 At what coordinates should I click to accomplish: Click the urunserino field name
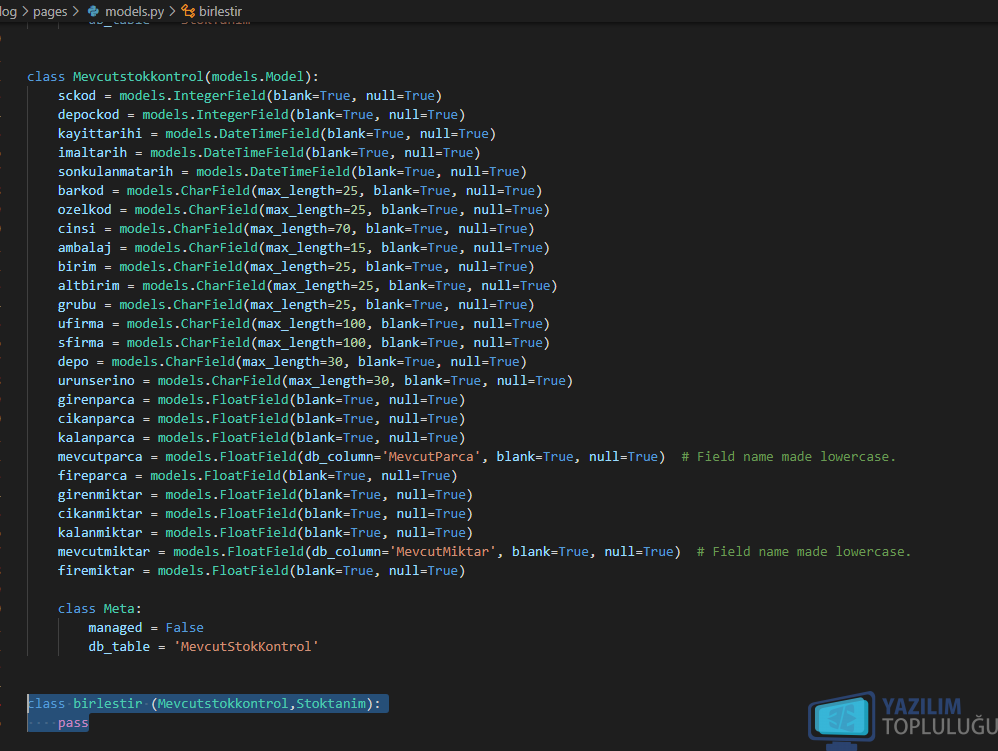[x=96, y=381]
